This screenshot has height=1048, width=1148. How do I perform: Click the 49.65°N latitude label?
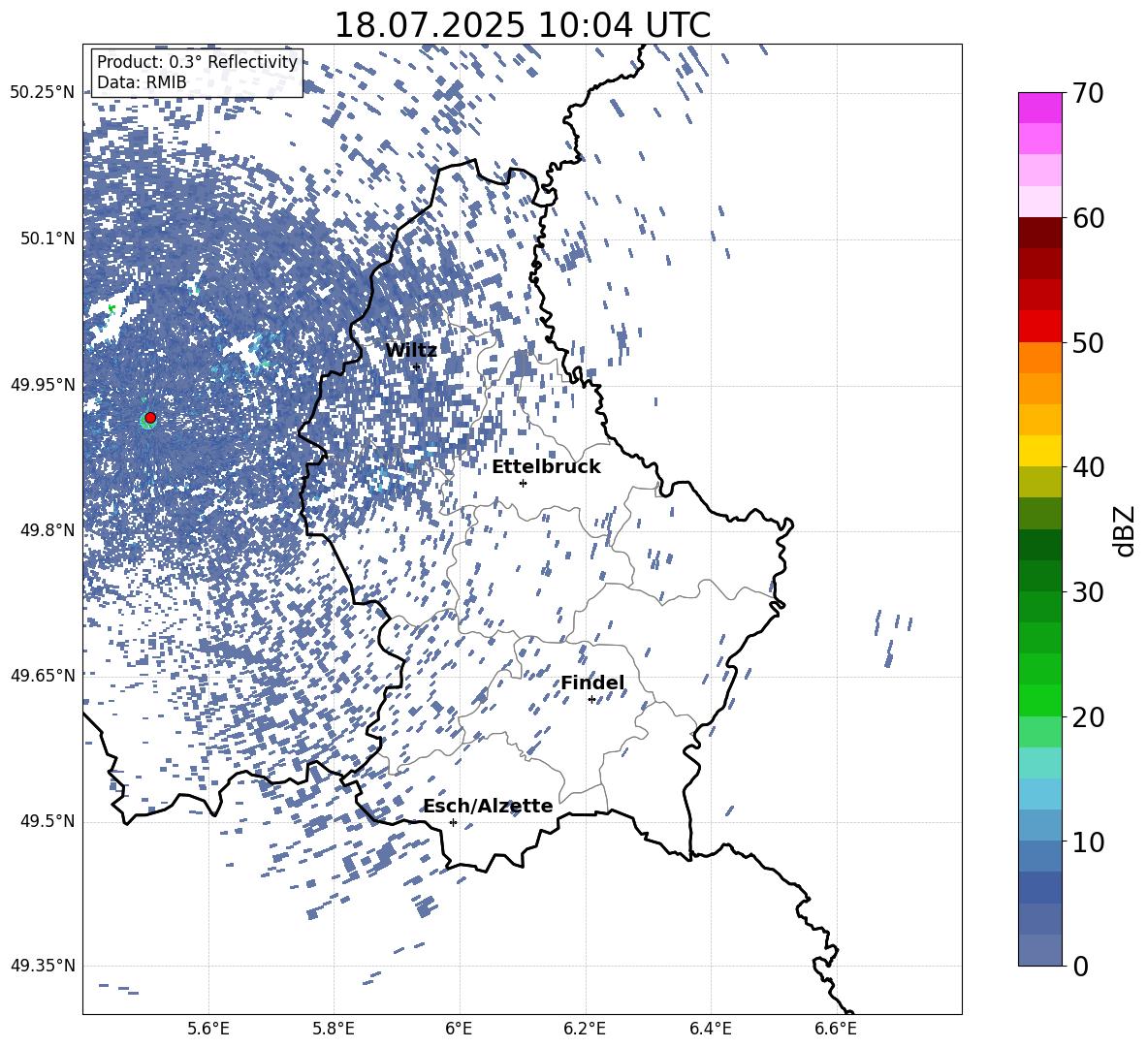point(43,675)
